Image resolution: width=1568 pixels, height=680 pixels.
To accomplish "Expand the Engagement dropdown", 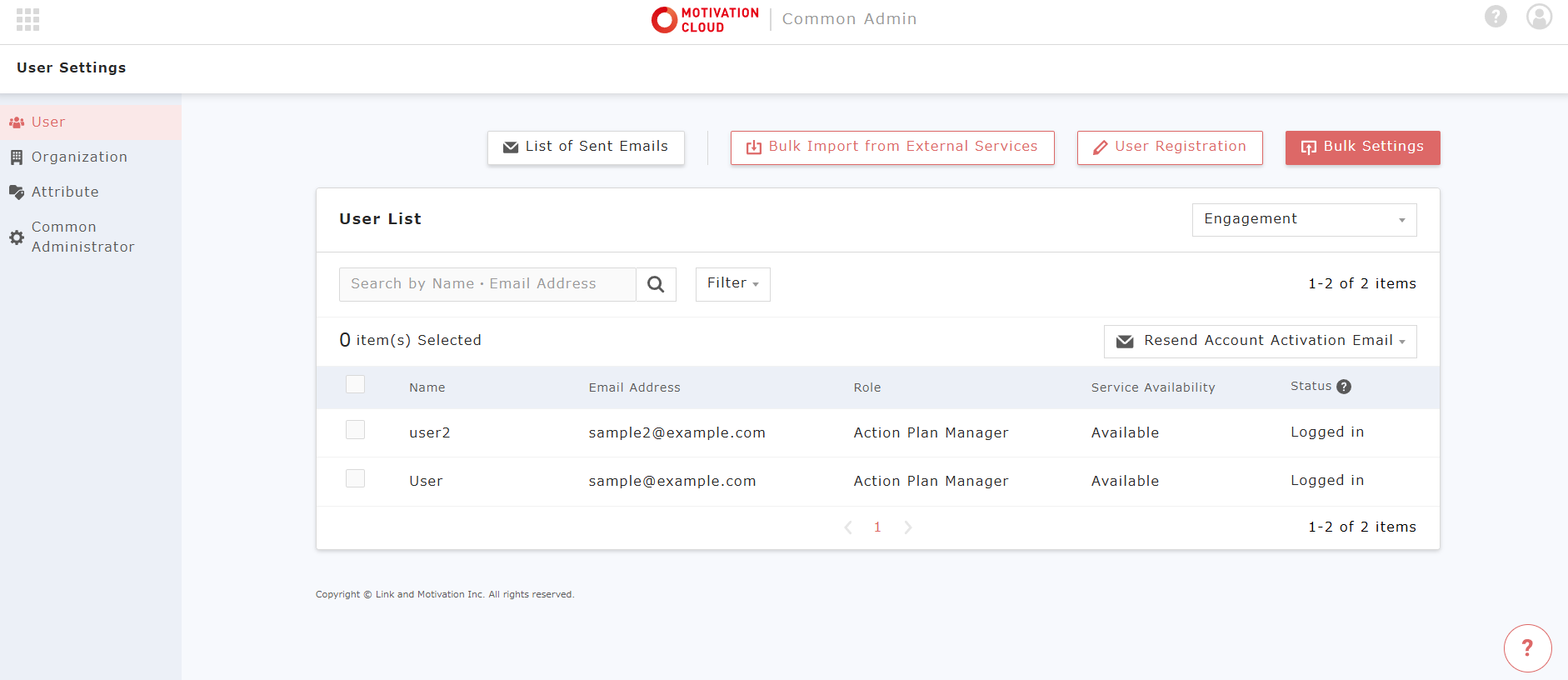I will tap(1304, 220).
